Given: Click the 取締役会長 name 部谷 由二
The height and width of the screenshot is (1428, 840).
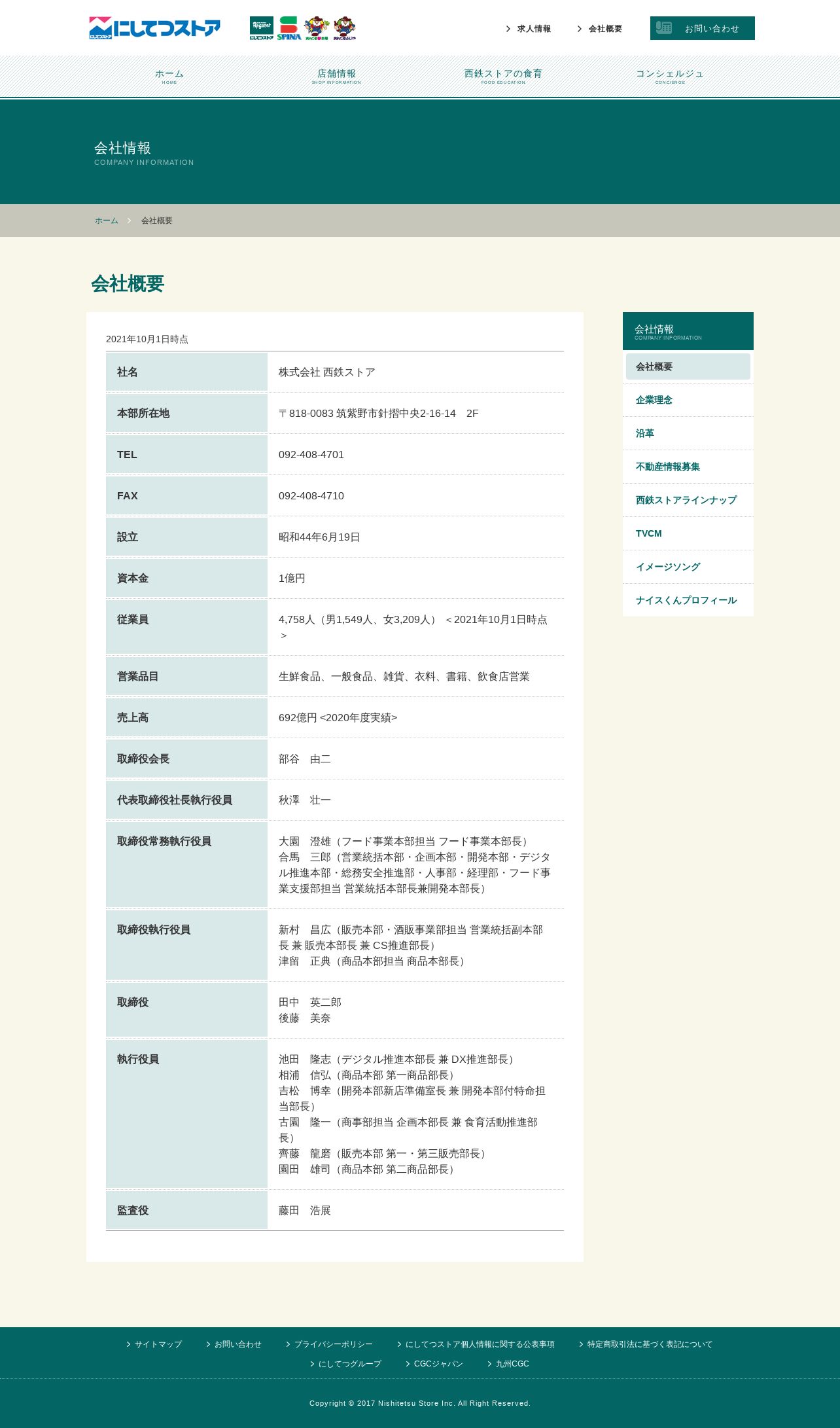Looking at the screenshot, I should [305, 759].
